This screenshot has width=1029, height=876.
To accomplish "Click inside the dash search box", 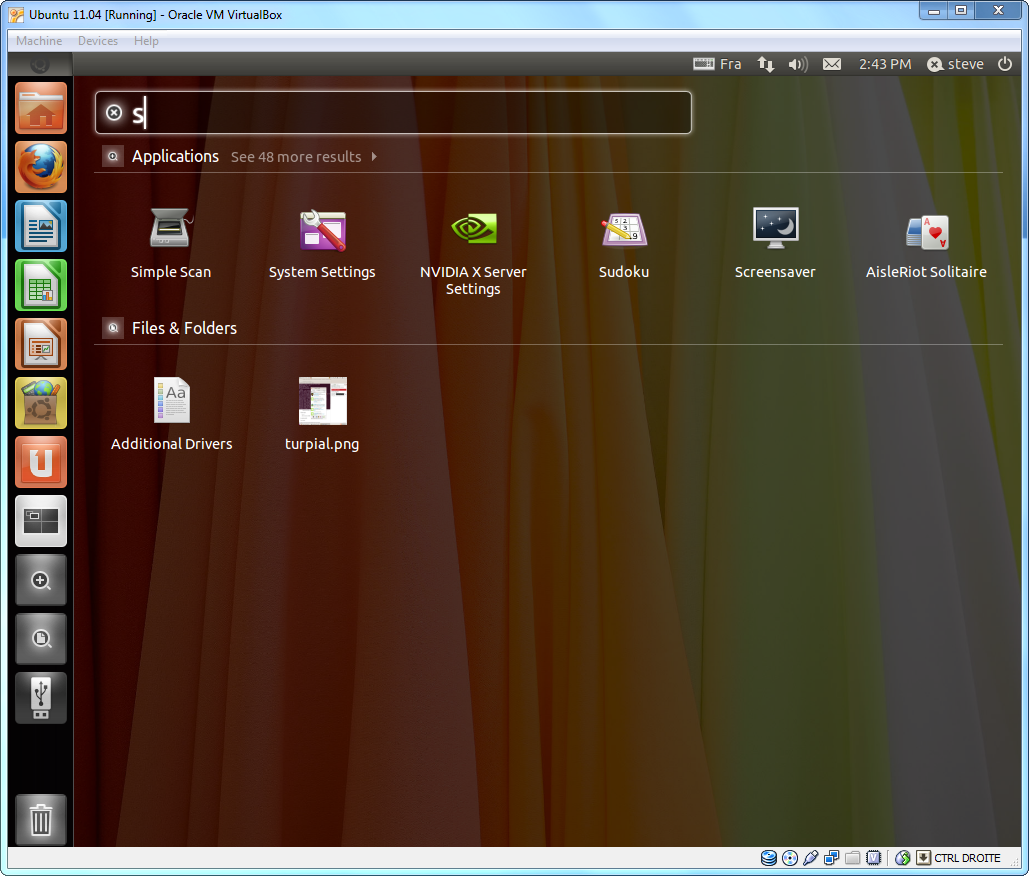I will click(393, 113).
